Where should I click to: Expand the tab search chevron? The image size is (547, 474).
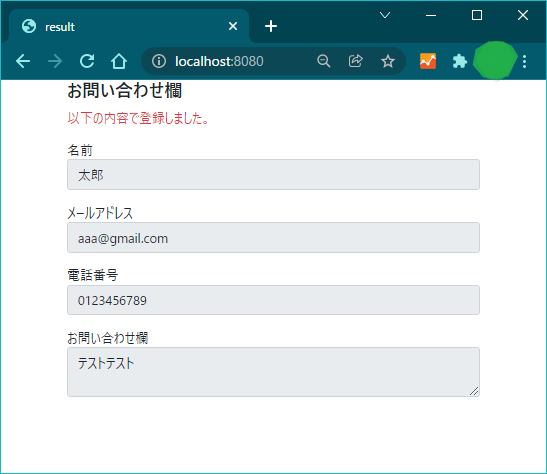click(x=385, y=15)
